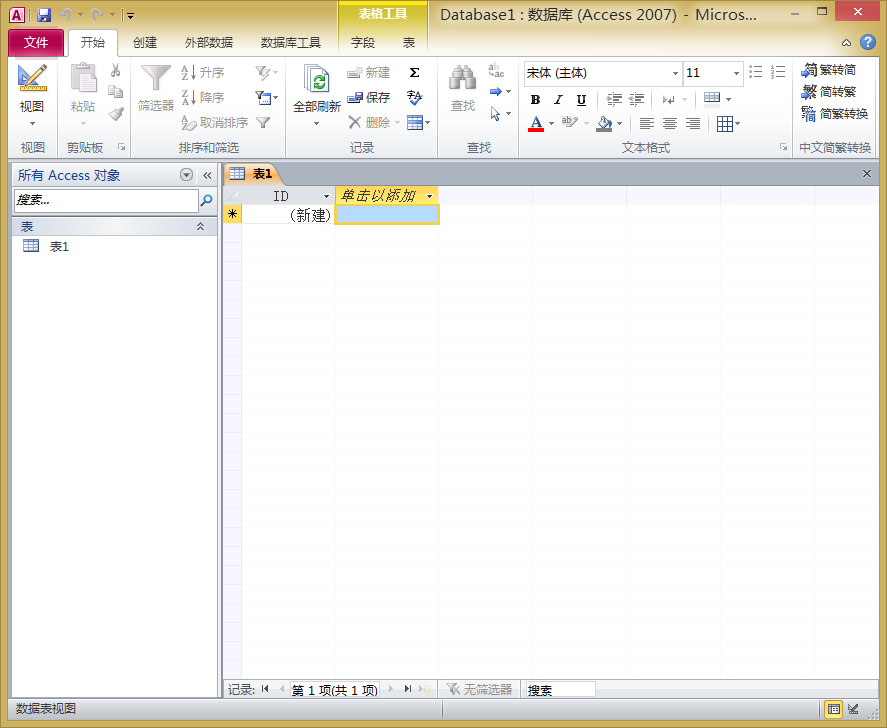Click the 单击以添加 column header
The height and width of the screenshot is (728, 887).
pos(386,196)
